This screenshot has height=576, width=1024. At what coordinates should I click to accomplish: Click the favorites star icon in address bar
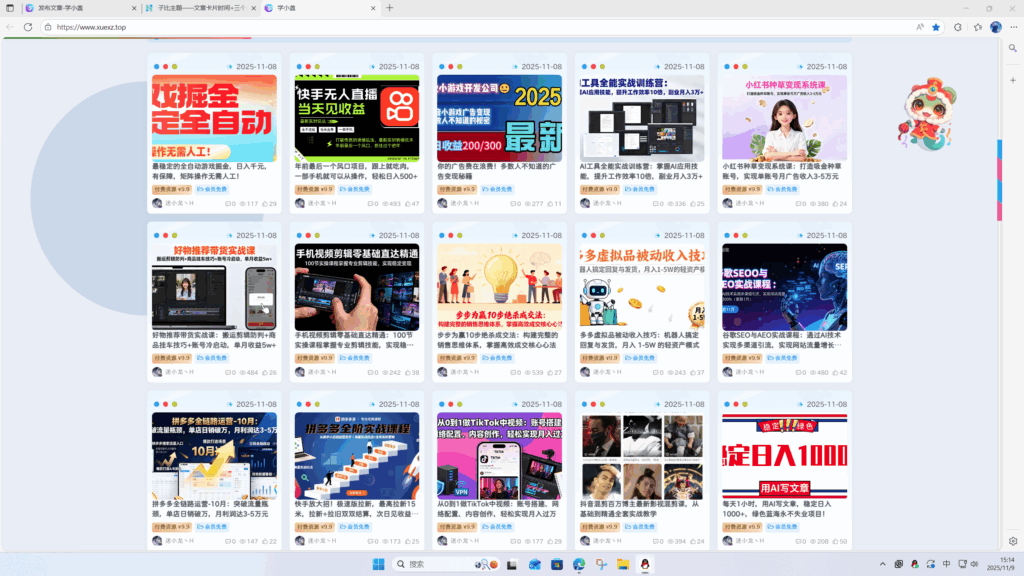(x=936, y=27)
